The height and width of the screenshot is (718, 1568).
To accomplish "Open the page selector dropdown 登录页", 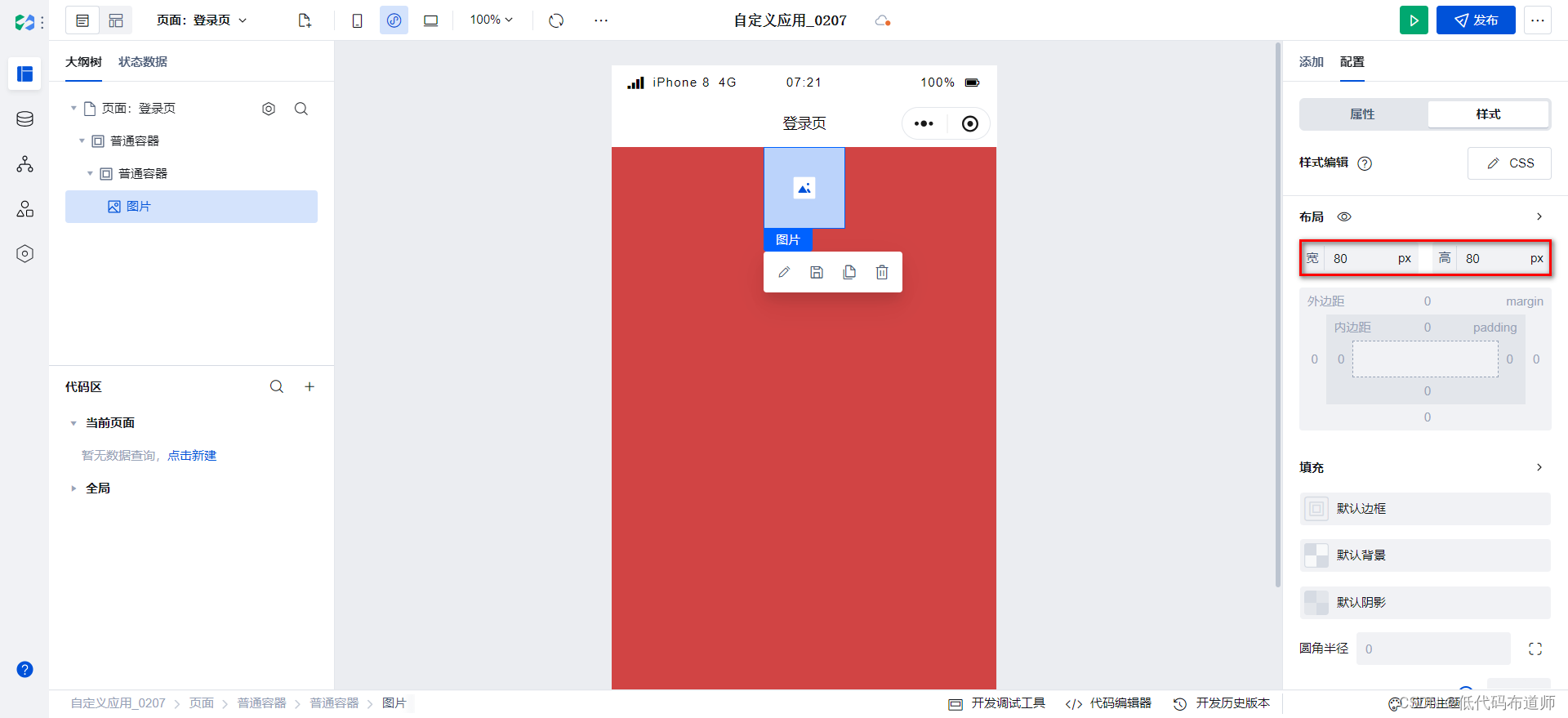I will [x=203, y=20].
